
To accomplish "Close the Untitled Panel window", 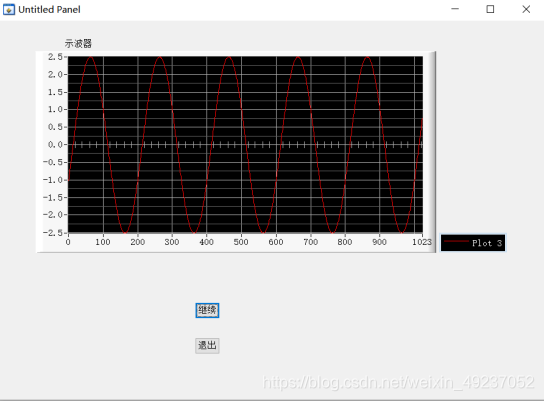I will pos(526,9).
